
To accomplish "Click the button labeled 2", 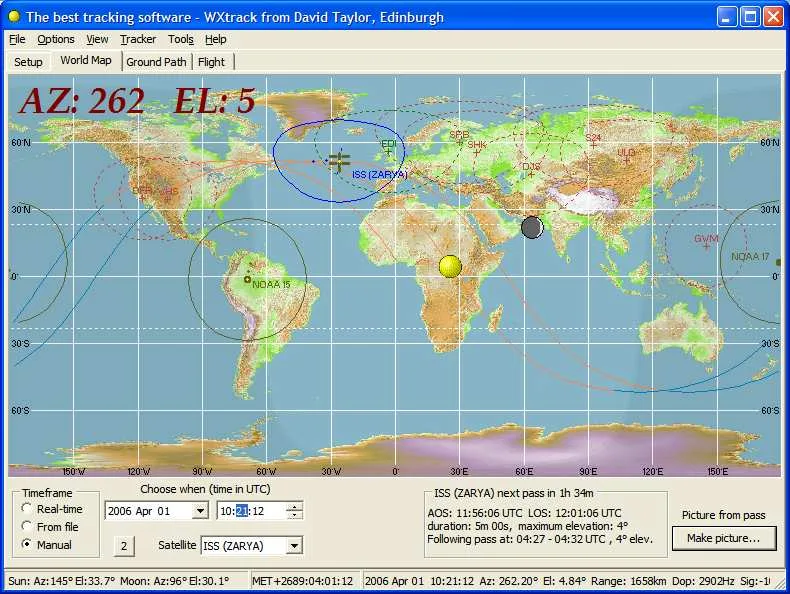I will (124, 546).
